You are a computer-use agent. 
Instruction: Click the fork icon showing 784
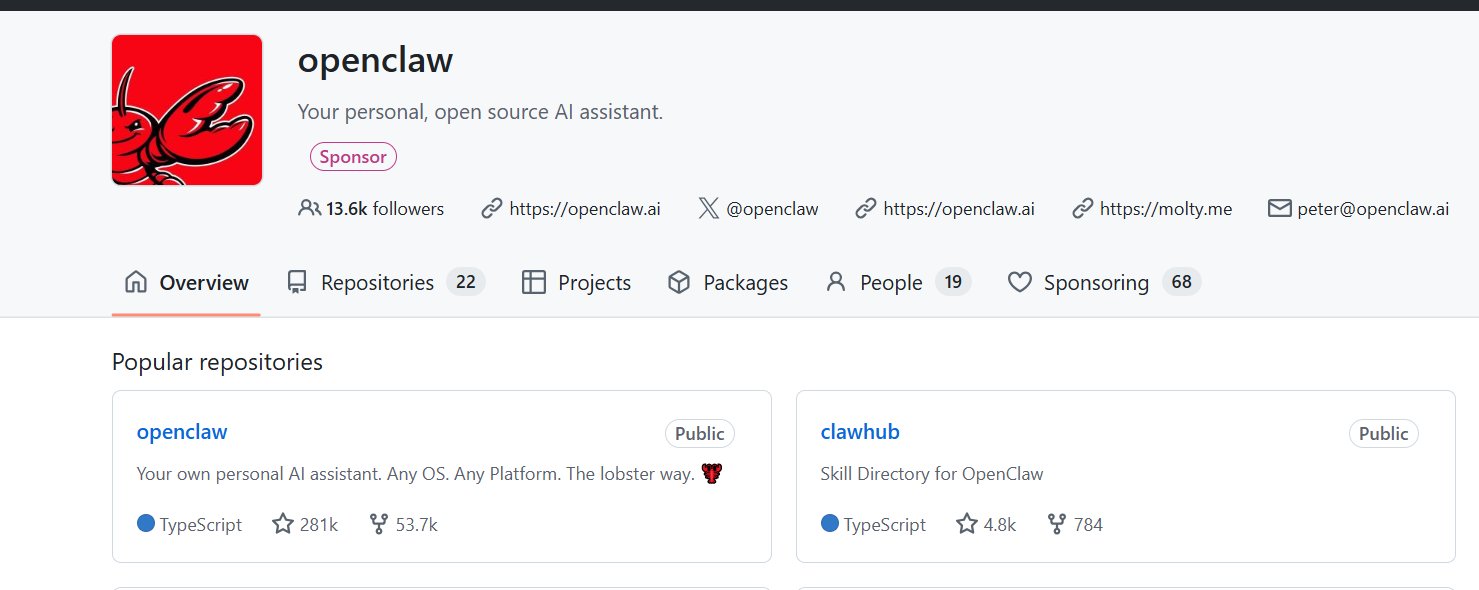pyautogui.click(x=1057, y=524)
